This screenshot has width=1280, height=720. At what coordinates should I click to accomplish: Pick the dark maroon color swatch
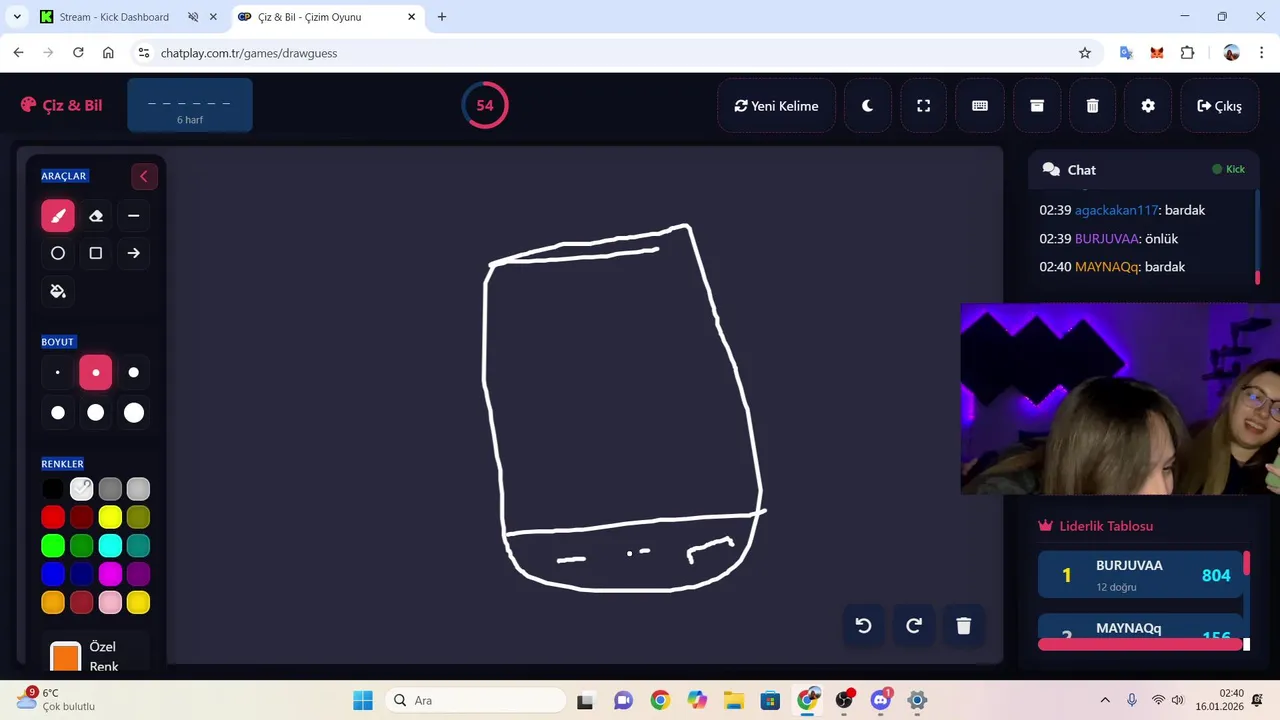(x=82, y=517)
